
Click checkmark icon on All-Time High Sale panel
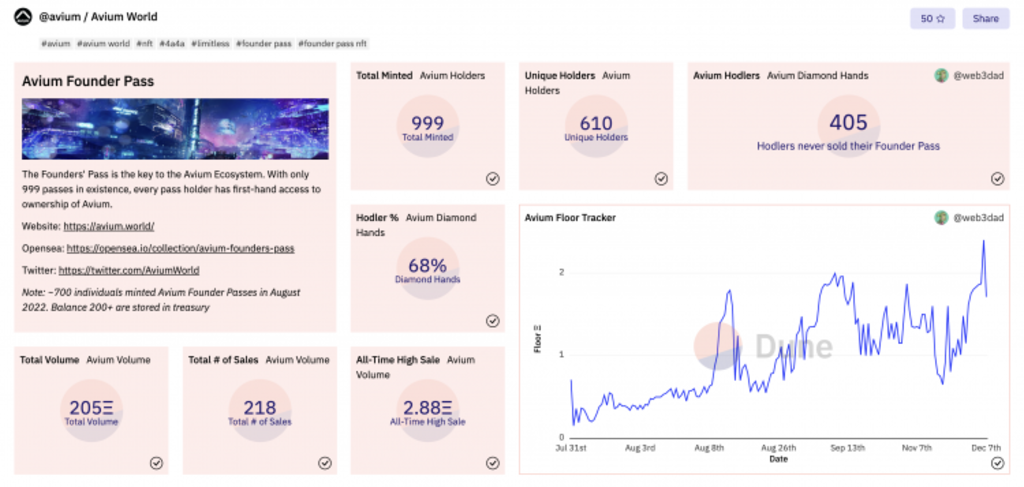click(493, 463)
